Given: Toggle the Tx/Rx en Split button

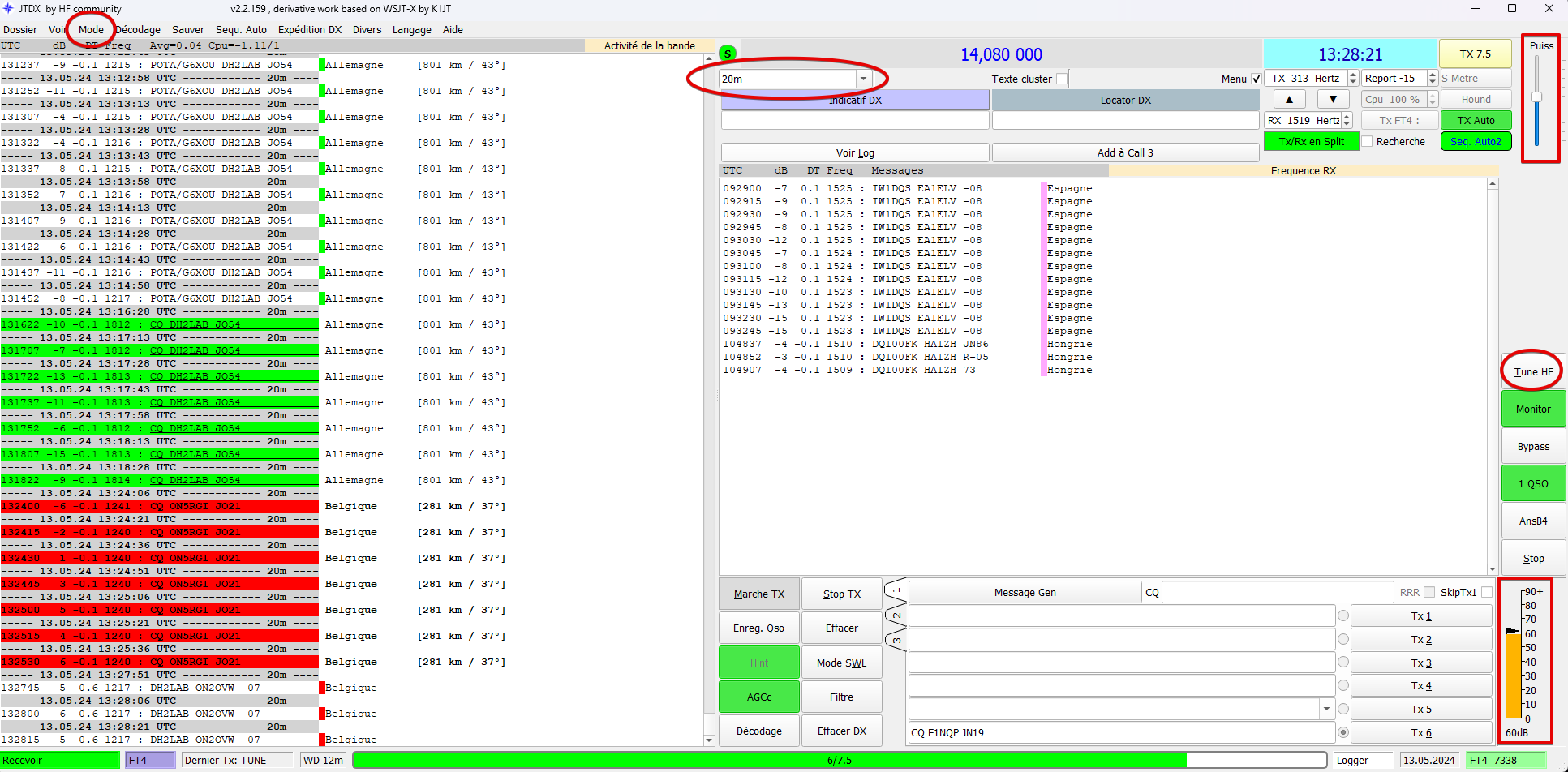Looking at the screenshot, I should (x=1312, y=141).
